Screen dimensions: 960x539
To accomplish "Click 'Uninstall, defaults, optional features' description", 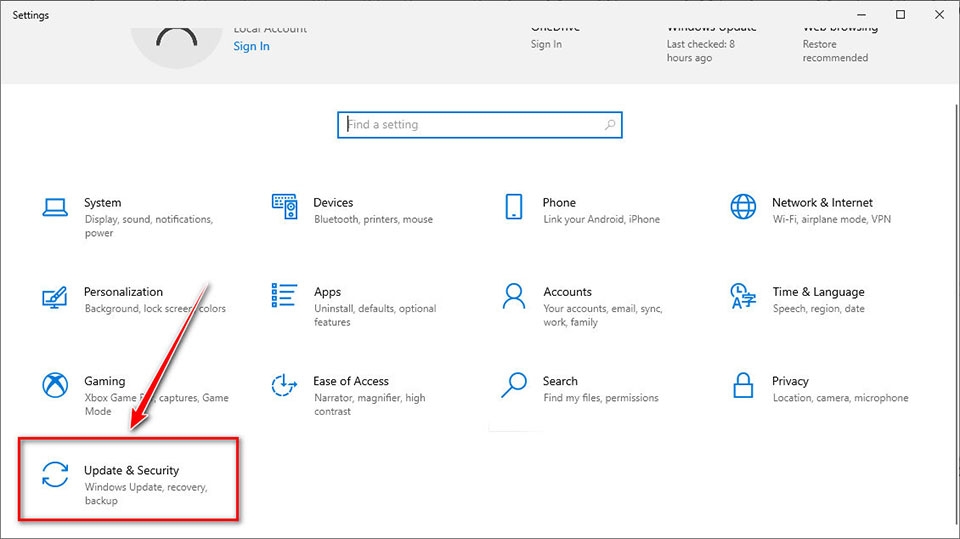I will pyautogui.click(x=375, y=315).
